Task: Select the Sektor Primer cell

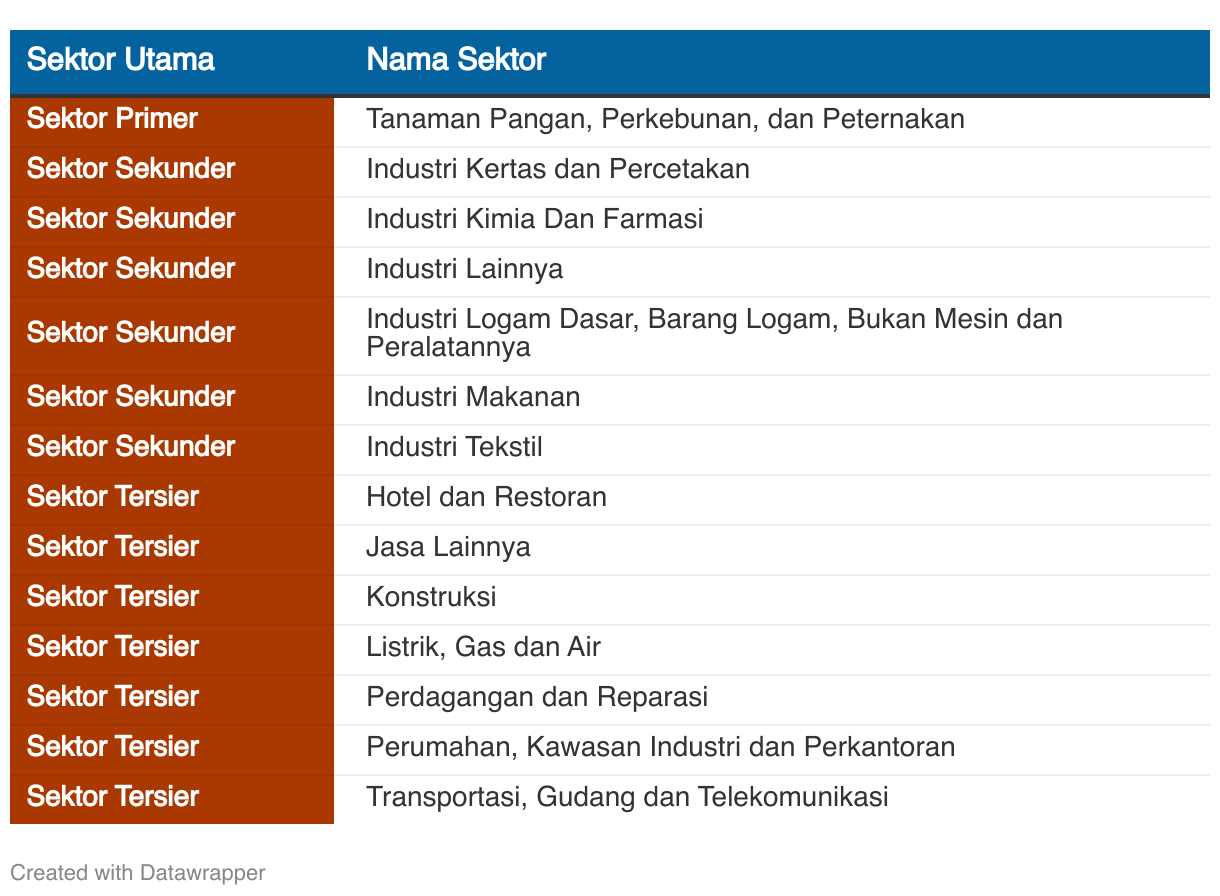Action: (x=172, y=120)
